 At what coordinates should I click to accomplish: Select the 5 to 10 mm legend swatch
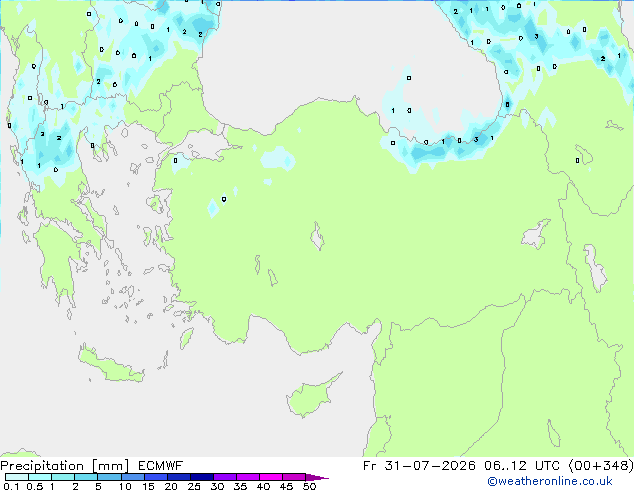pyautogui.click(x=109, y=477)
